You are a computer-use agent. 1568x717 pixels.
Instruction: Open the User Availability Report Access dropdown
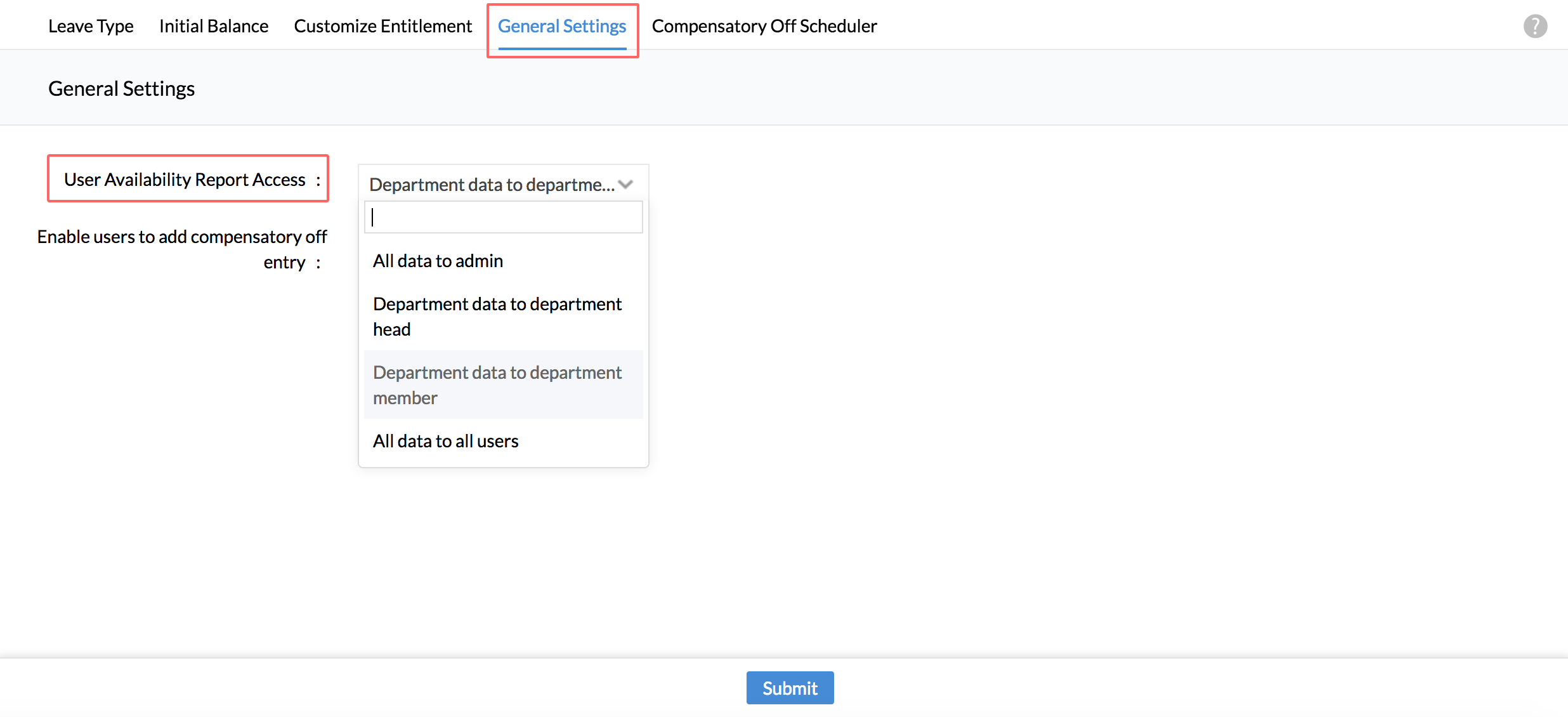[x=492, y=185]
